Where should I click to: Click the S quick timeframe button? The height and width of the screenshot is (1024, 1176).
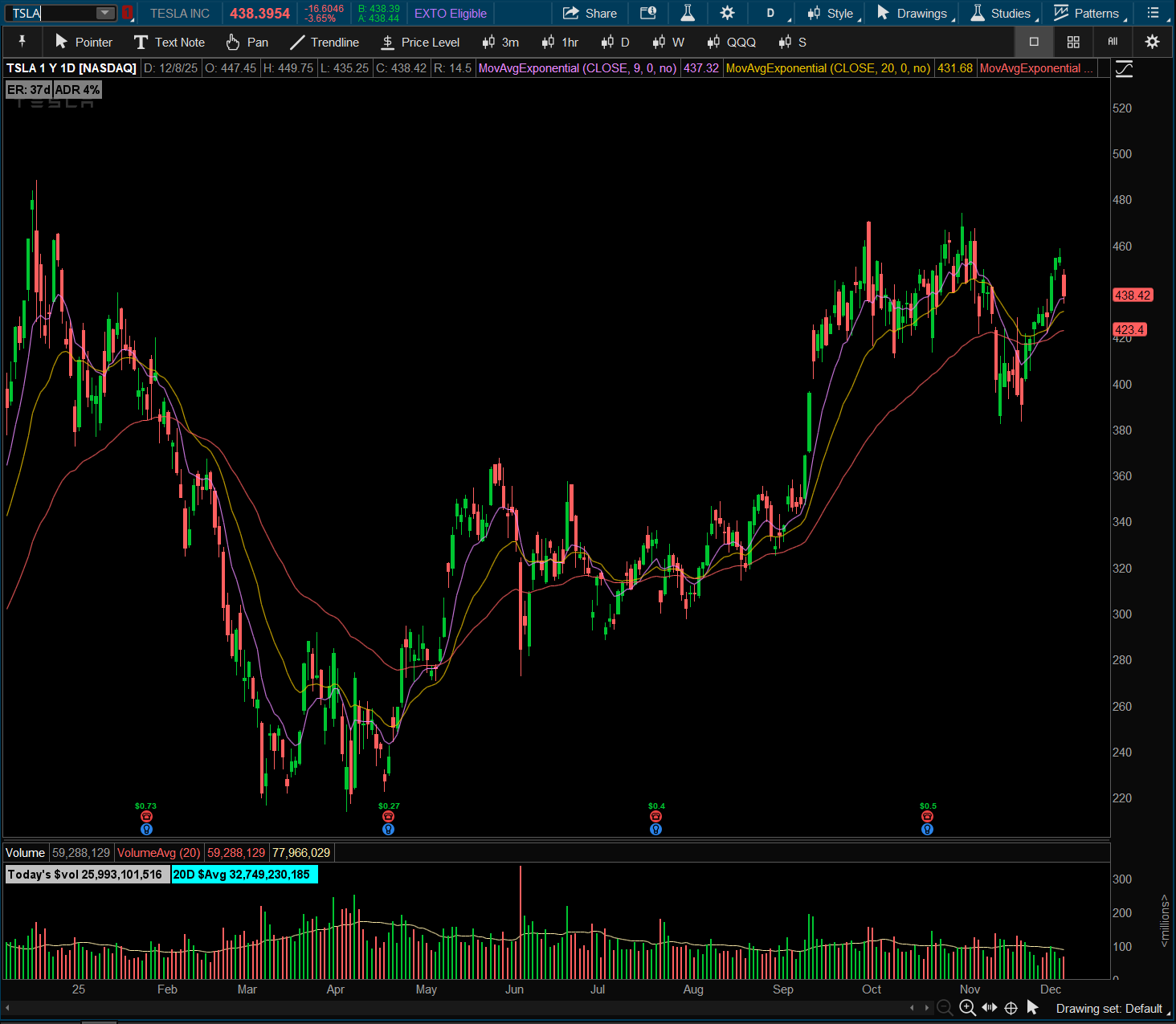click(792, 42)
